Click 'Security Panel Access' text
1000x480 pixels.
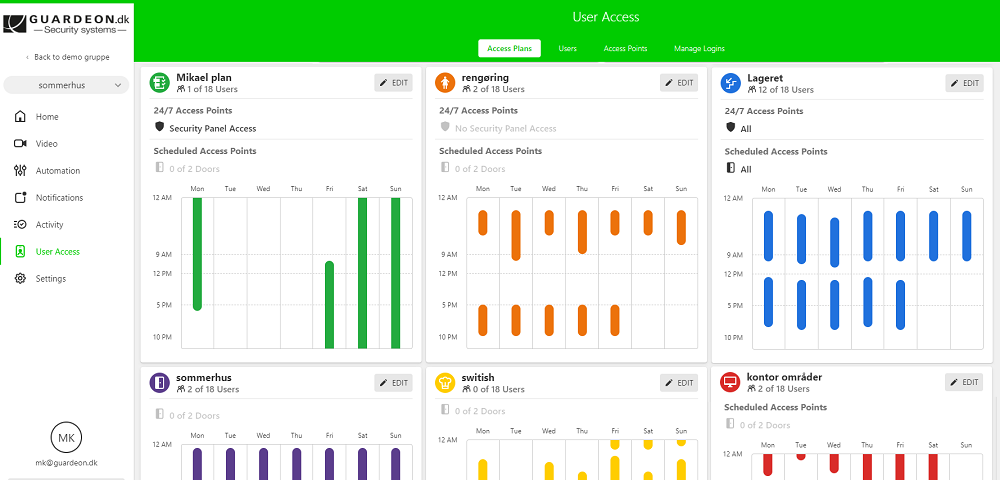pyautogui.click(x=212, y=129)
